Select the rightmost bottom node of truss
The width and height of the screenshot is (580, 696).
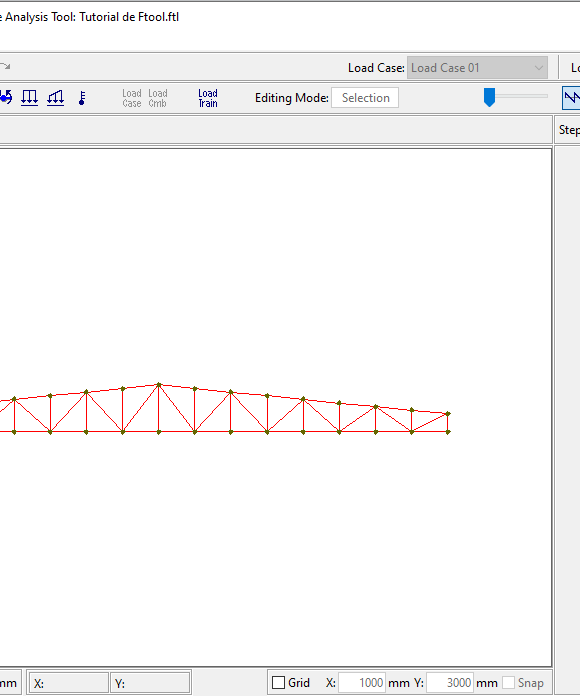tap(448, 432)
